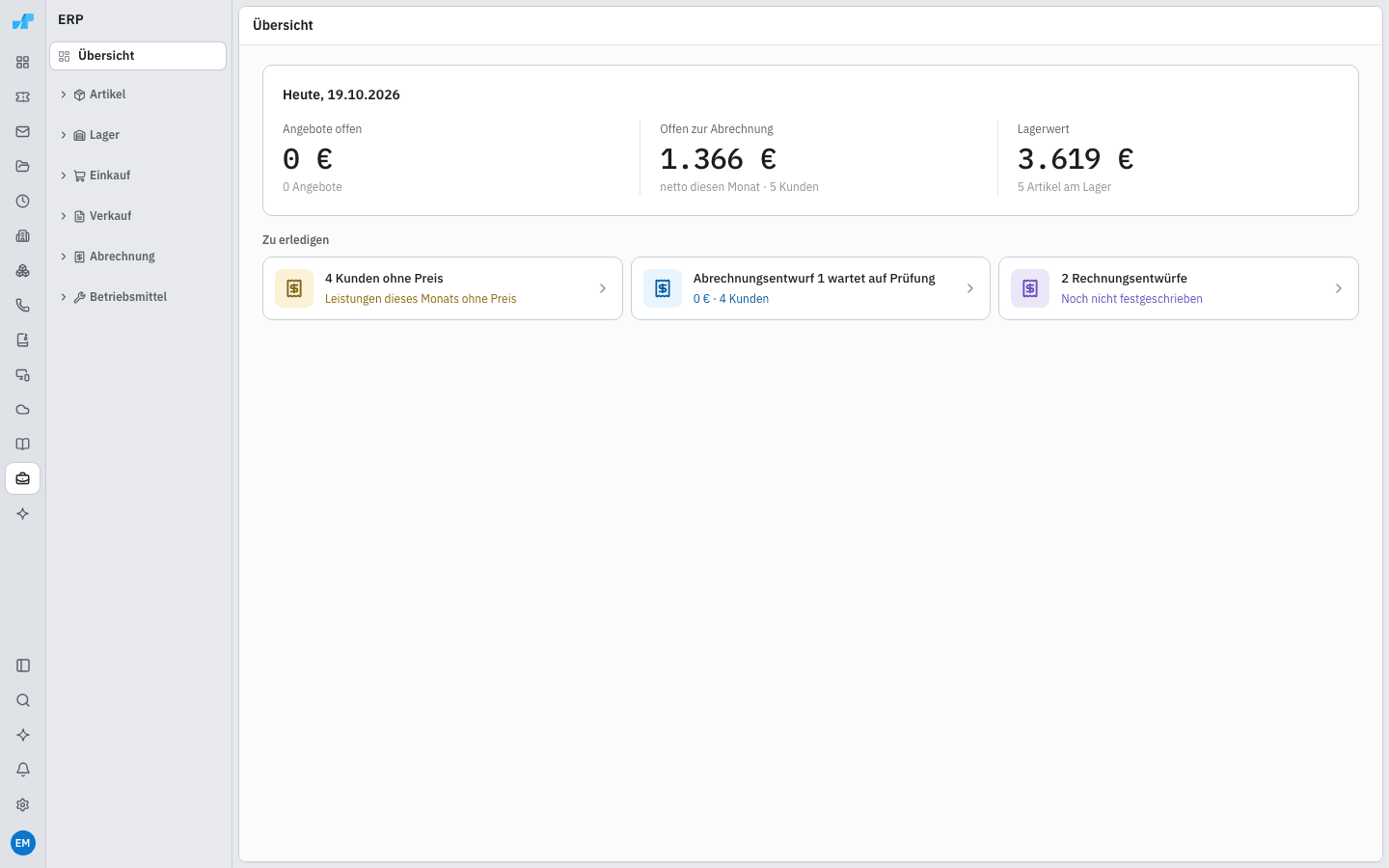This screenshot has height=868, width=1389.
Task: Toggle the sidebar panel icon
Action: pos(23,665)
